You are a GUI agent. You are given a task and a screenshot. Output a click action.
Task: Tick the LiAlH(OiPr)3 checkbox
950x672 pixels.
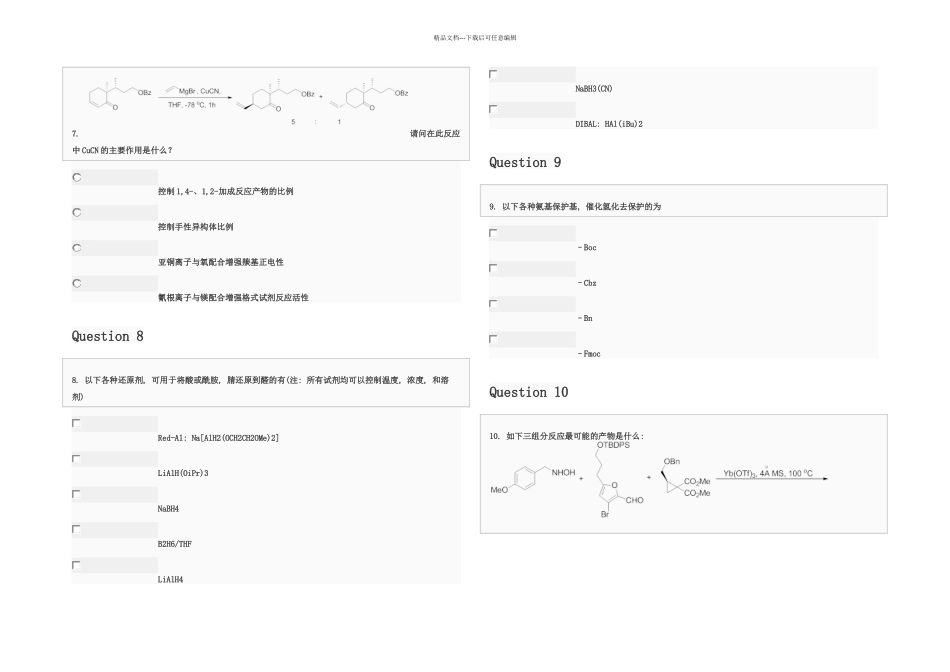click(x=76, y=459)
